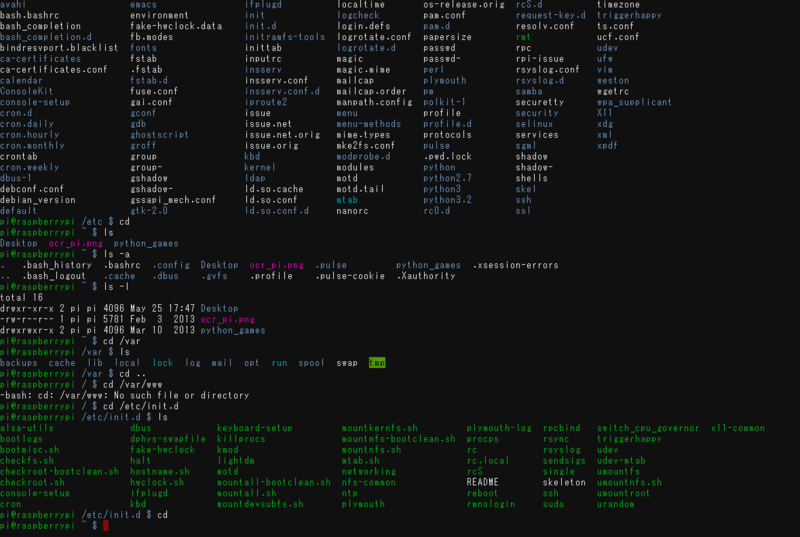Select the dphys-swapfile script name
The width and height of the screenshot is (800, 537).
click(x=168, y=439)
